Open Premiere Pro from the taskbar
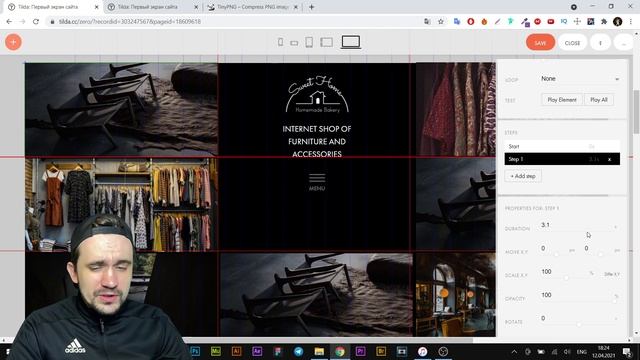This screenshot has height=360, width=640. (360, 351)
